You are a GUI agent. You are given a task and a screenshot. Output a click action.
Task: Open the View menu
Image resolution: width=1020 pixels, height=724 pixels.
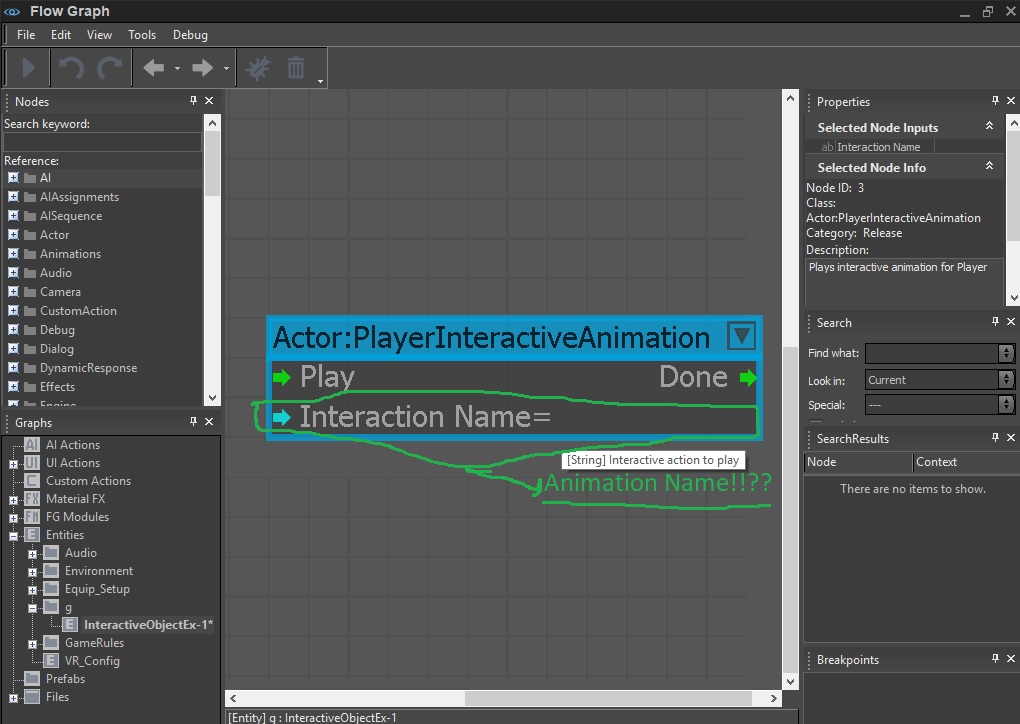coord(99,34)
